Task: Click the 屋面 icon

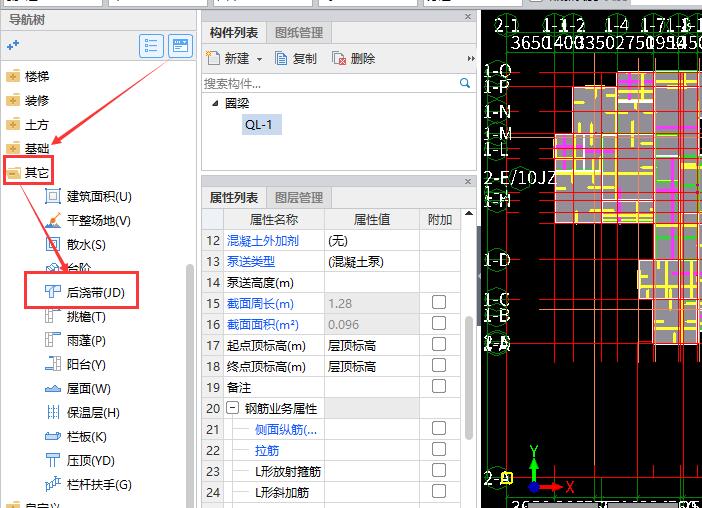Action: point(53,389)
